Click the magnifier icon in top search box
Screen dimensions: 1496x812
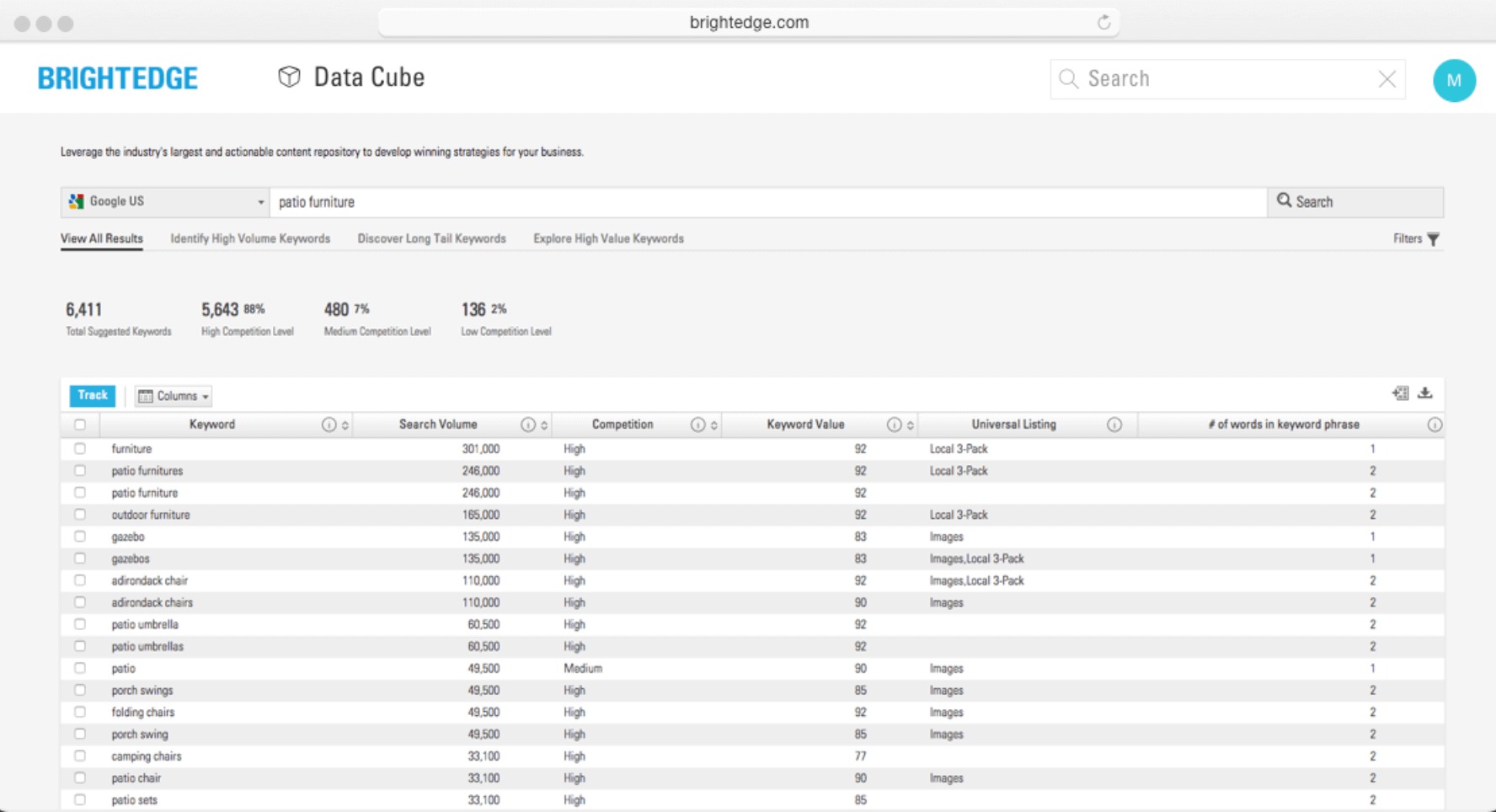[x=1068, y=79]
